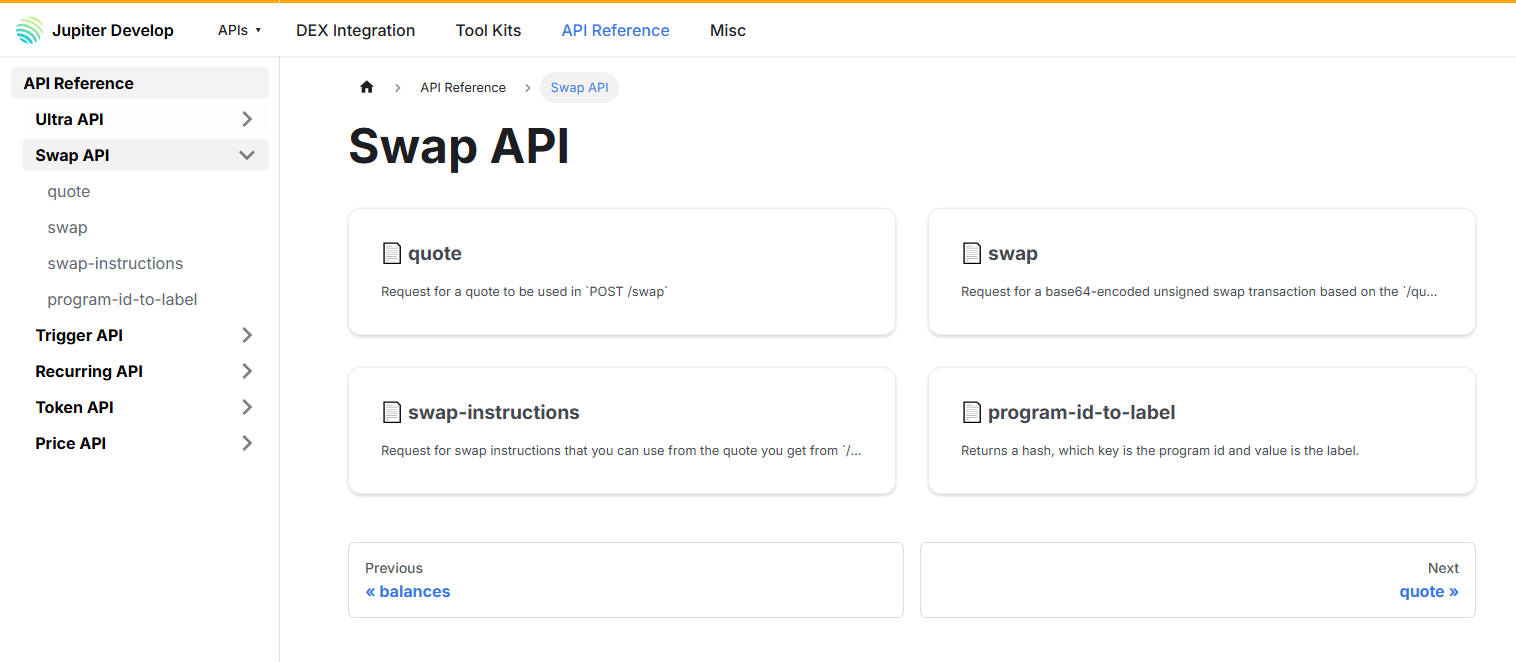The width and height of the screenshot is (1516, 662).
Task: Click "Request for swap instructions" description text
Action: point(621,451)
